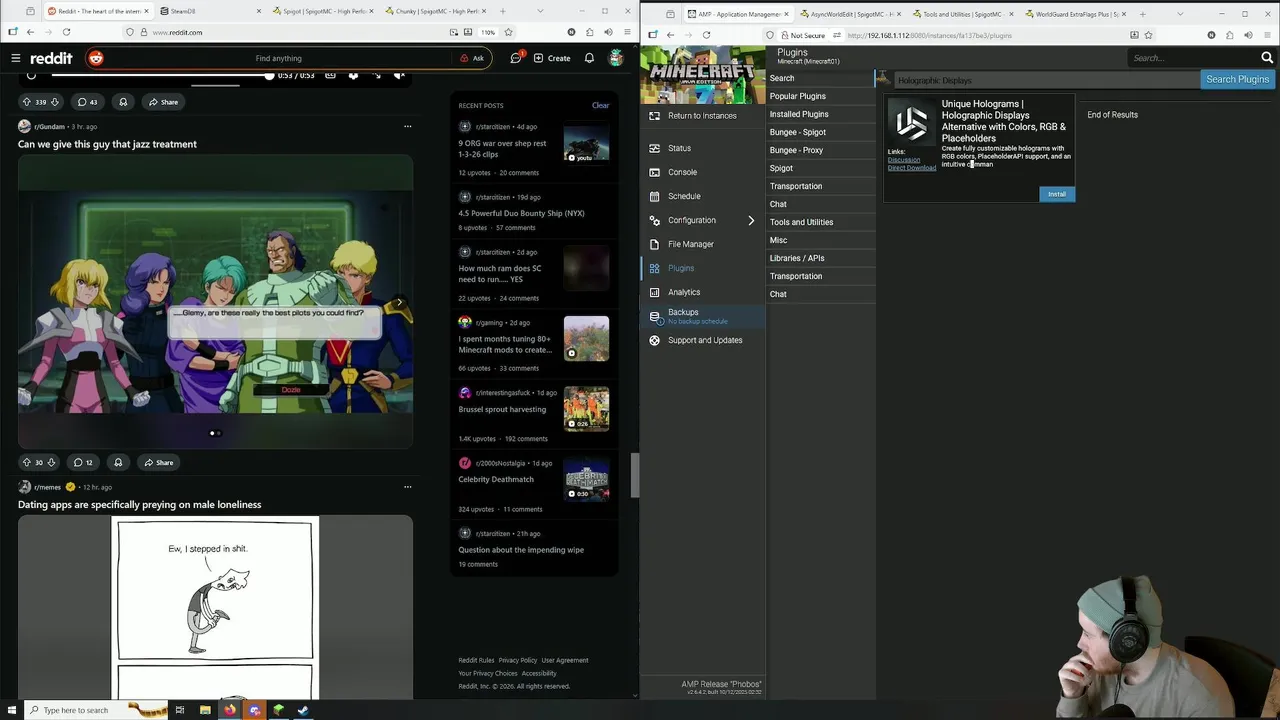Return to Instances in AMP sidebar
1280x720 pixels.
click(702, 115)
